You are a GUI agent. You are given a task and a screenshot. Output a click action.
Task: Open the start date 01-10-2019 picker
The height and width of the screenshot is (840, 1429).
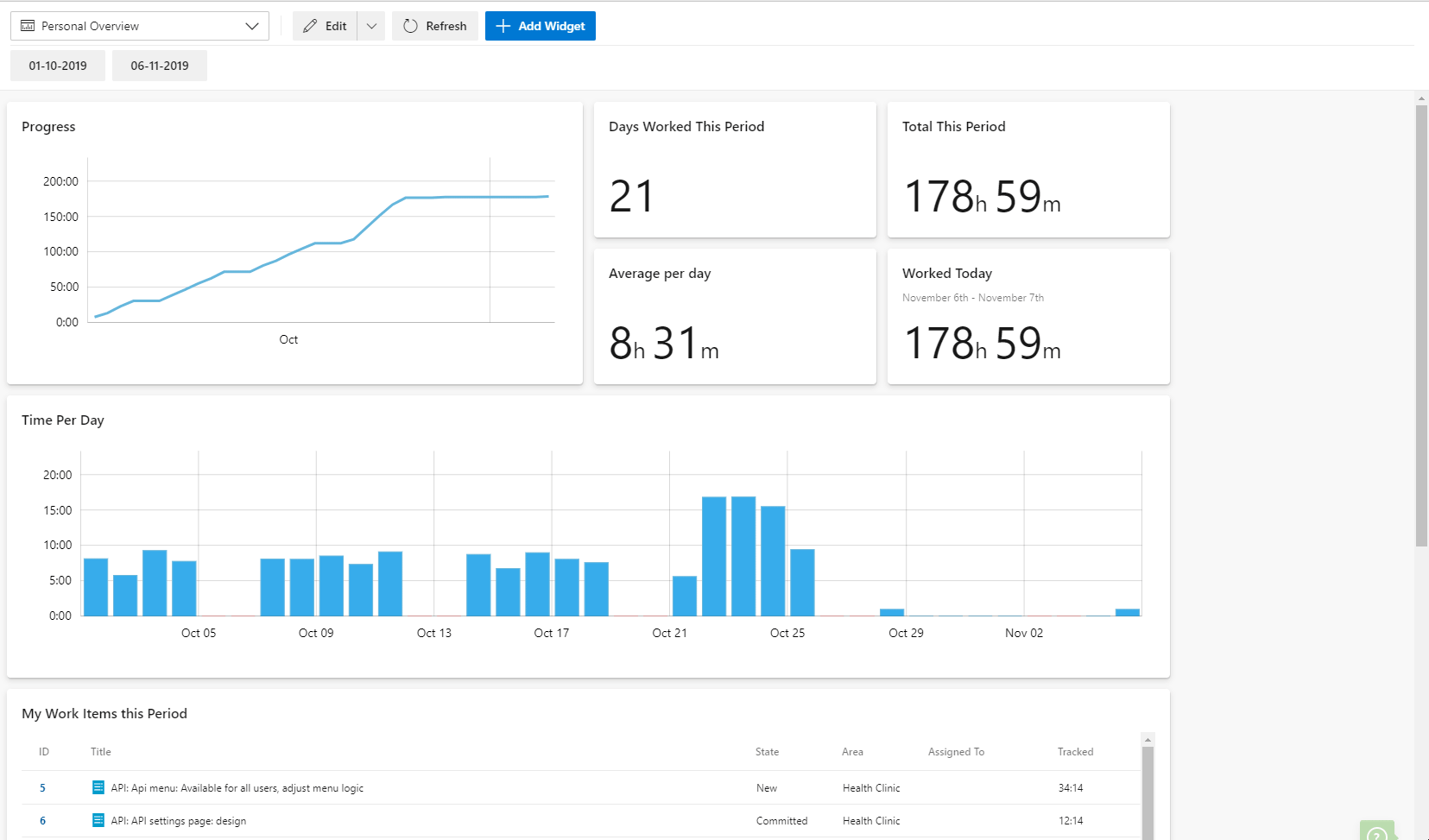(x=58, y=66)
